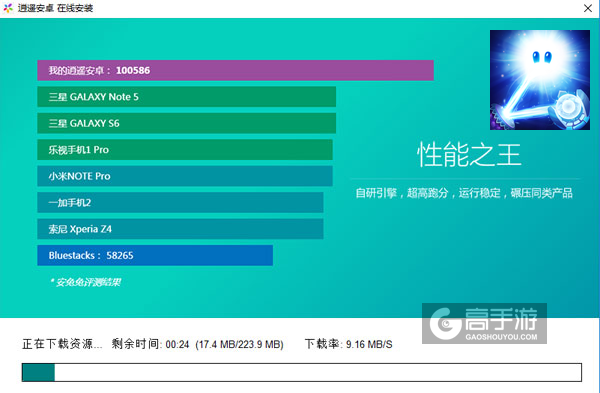Click the download progress bar
The image size is (600, 393).
click(302, 372)
